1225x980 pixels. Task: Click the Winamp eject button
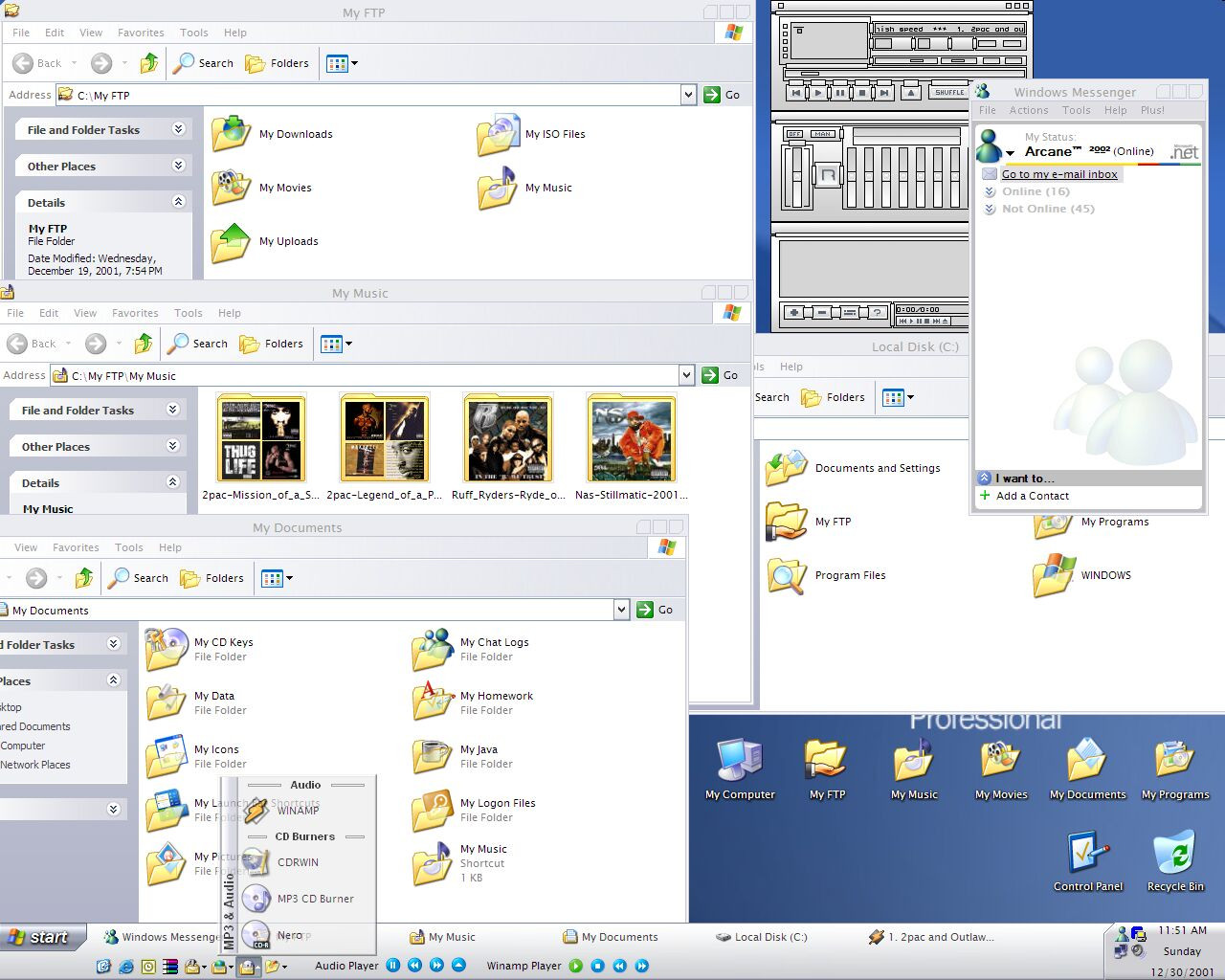pyautogui.click(x=911, y=93)
